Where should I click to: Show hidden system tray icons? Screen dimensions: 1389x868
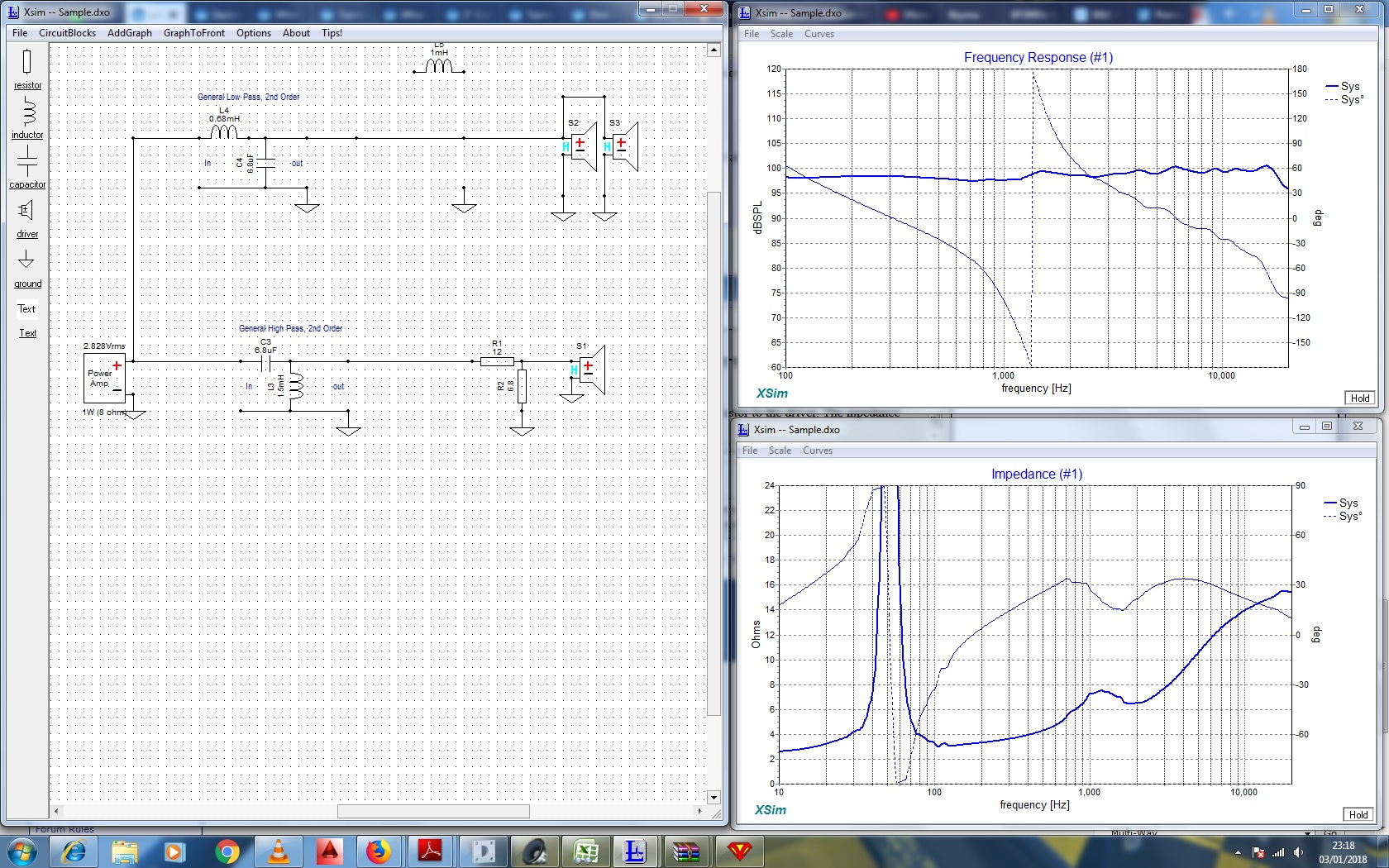pyautogui.click(x=1238, y=852)
